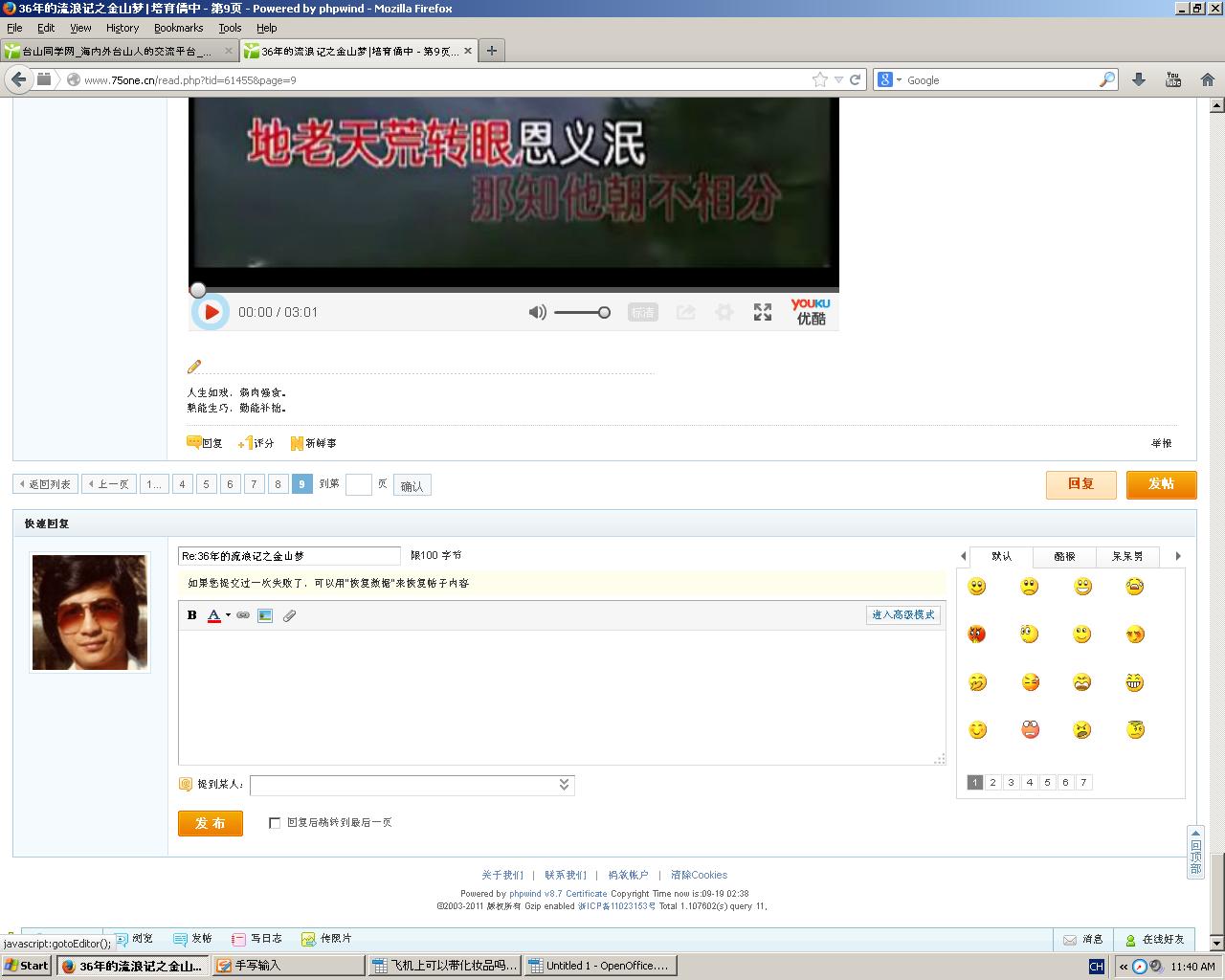Click the reply title field
The image size is (1225, 980).
[x=289, y=556]
